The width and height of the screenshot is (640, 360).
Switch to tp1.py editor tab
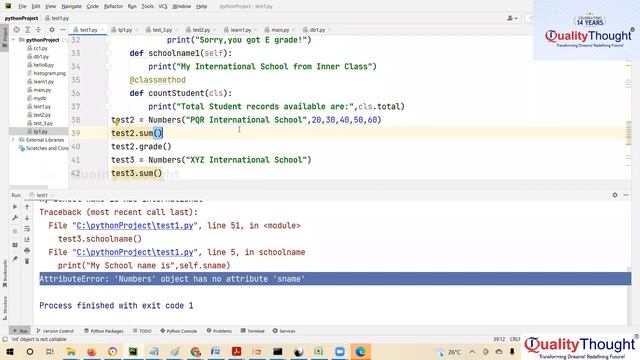(125, 30)
